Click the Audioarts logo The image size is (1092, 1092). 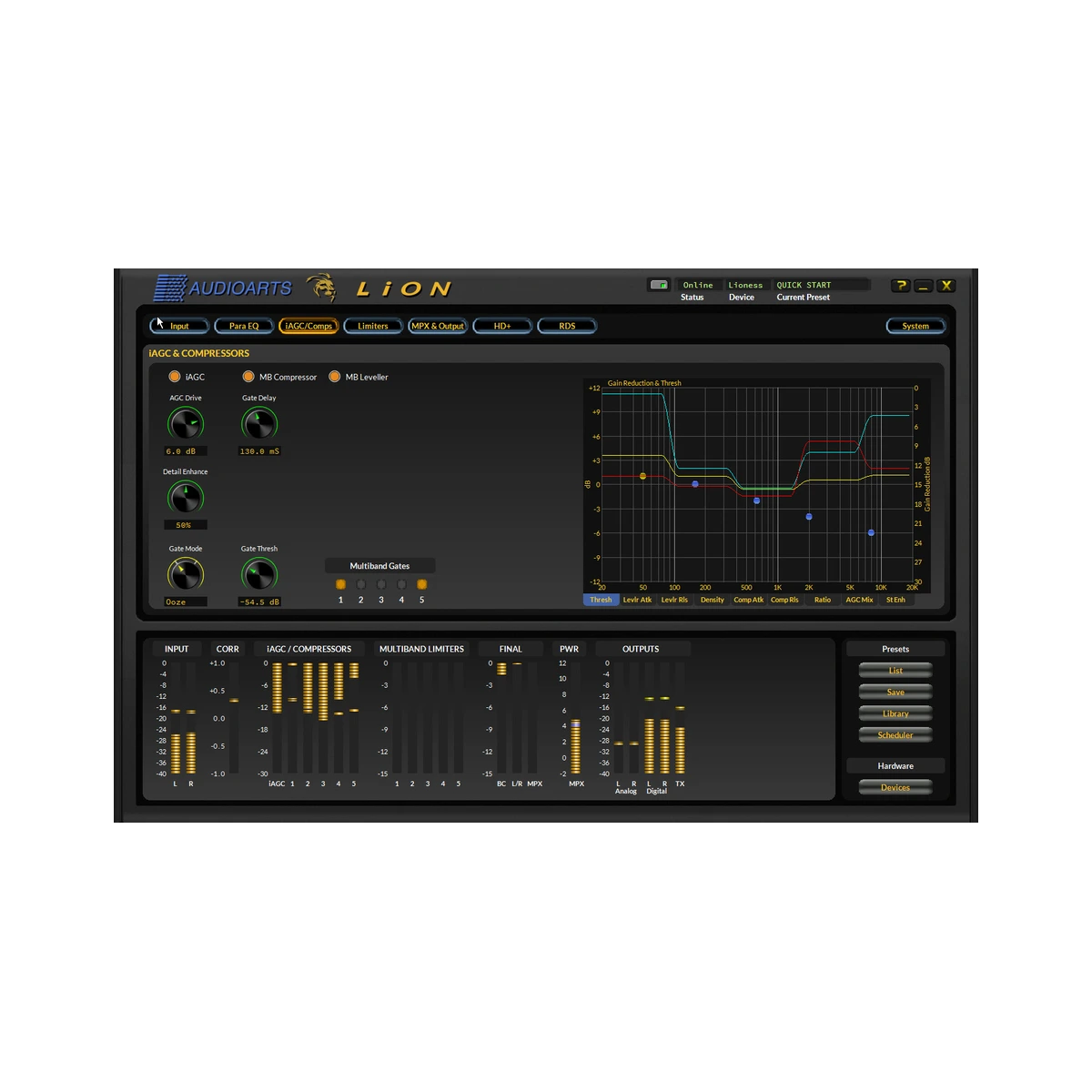(x=223, y=288)
